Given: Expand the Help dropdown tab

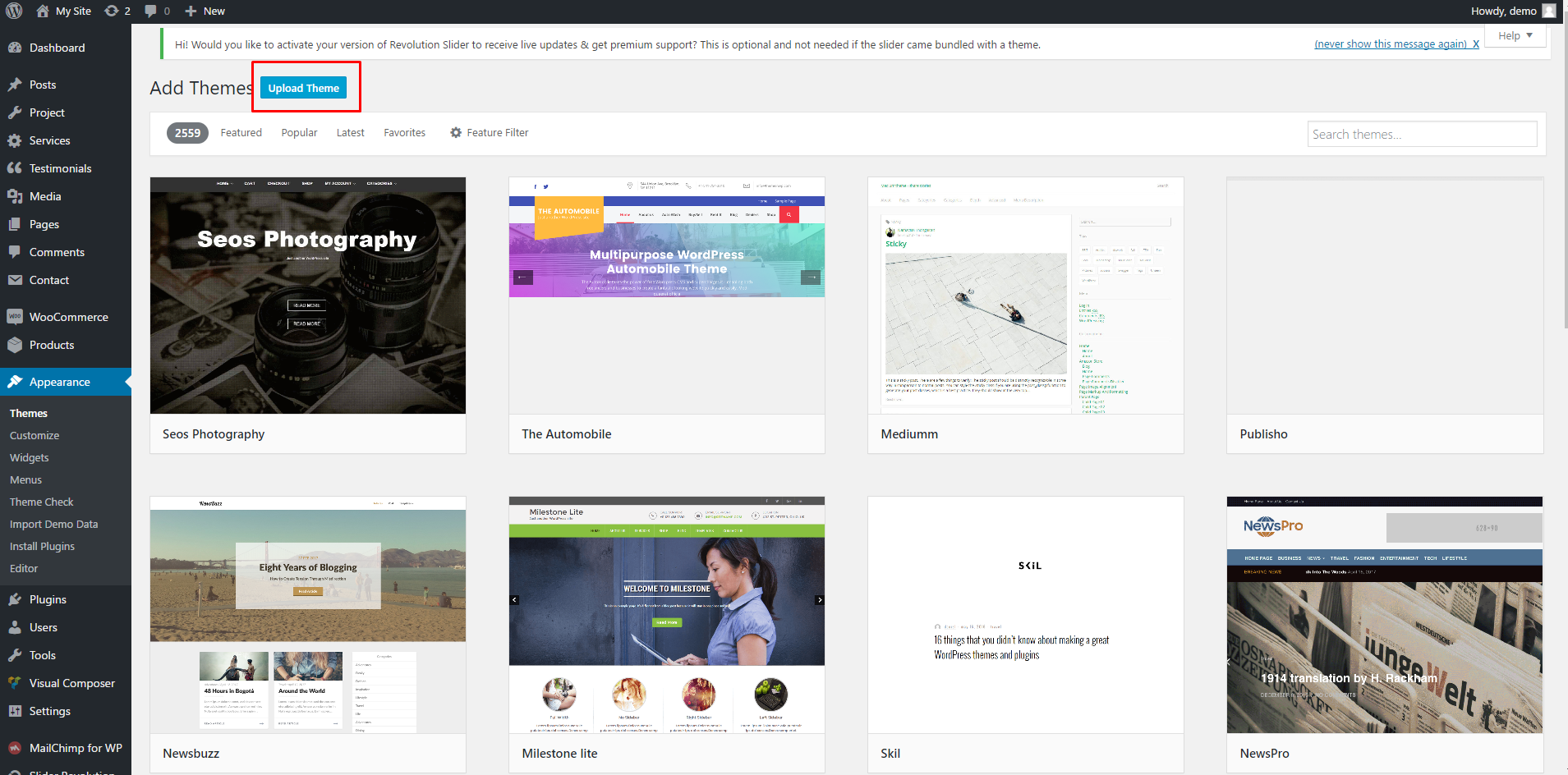Looking at the screenshot, I should 1515,35.
